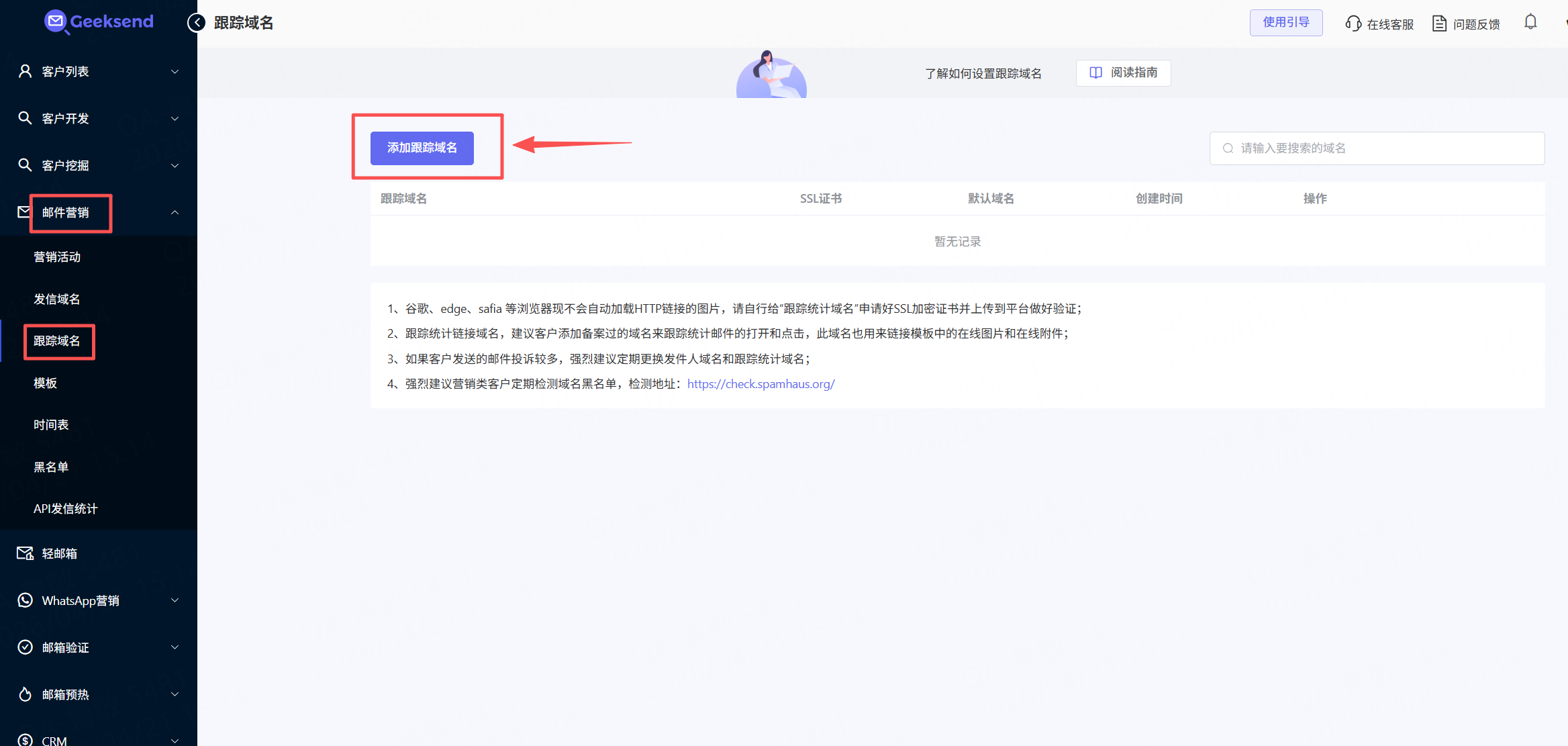Click the 阅读指南 button
The image size is (1568, 746).
click(x=1123, y=73)
